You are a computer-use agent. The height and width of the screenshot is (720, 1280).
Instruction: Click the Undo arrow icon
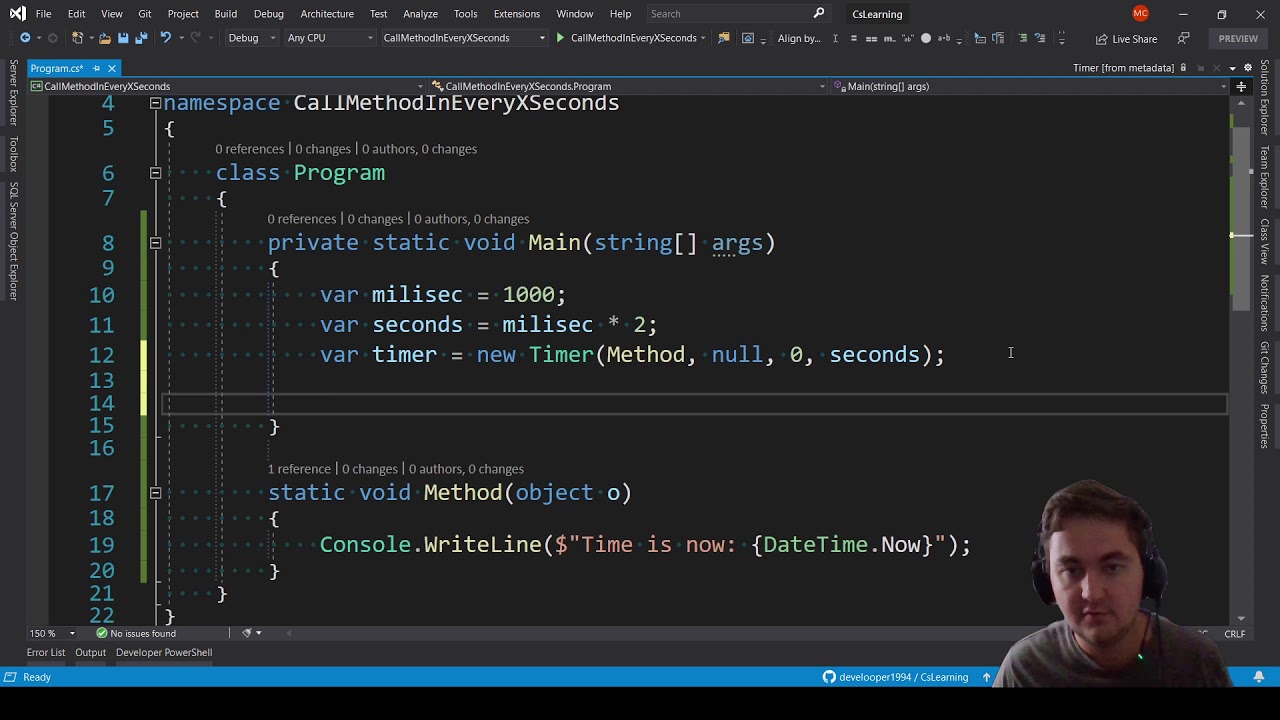[165, 38]
